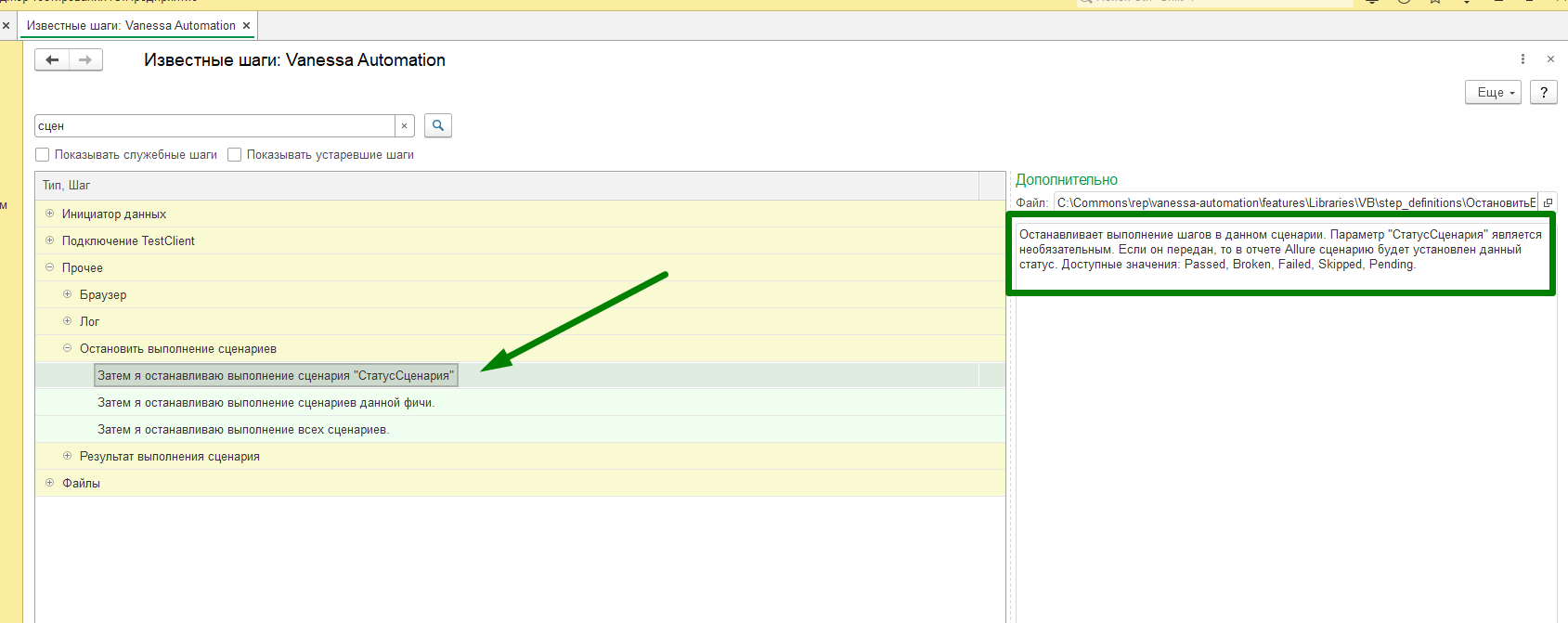Go back with the left arrow button
The height and width of the screenshot is (623, 1568).
tap(52, 60)
